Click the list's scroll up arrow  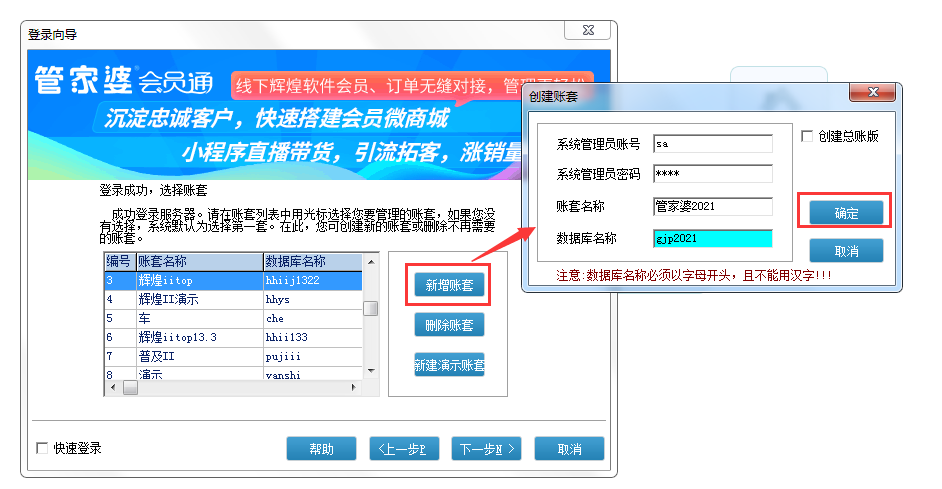tap(371, 261)
